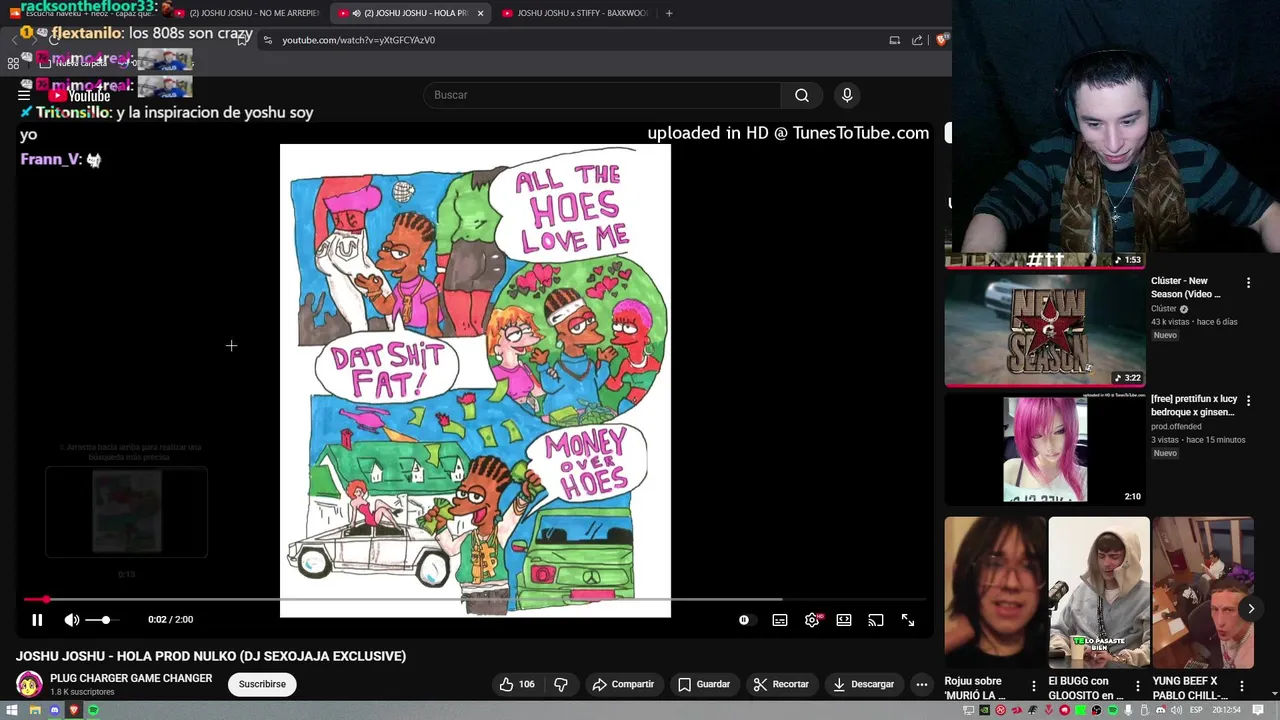Viewport: 1280px width, 720px height.
Task: Open the prod.offended channel link
Action: pyautogui.click(x=1176, y=427)
